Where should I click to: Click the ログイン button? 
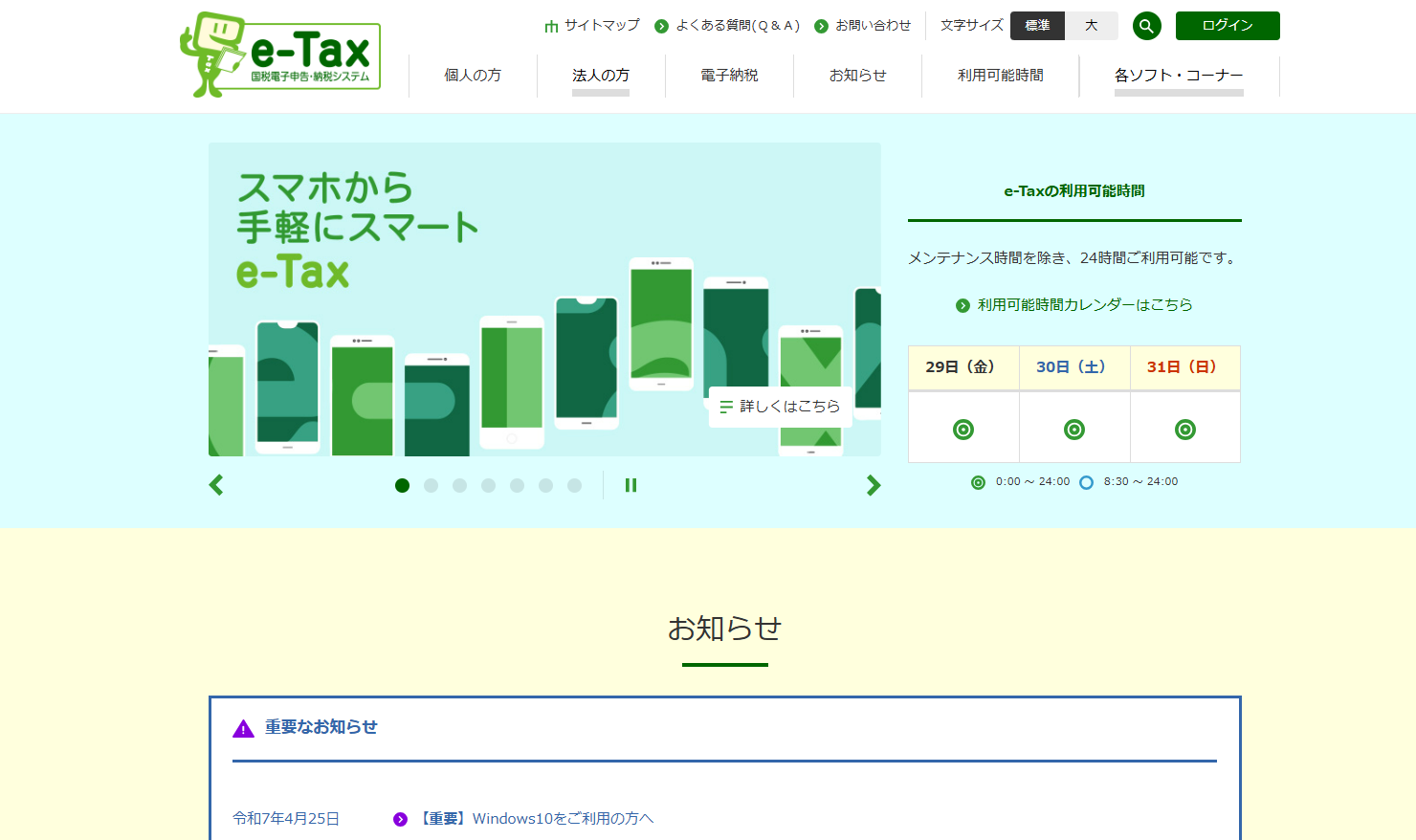click(1228, 26)
